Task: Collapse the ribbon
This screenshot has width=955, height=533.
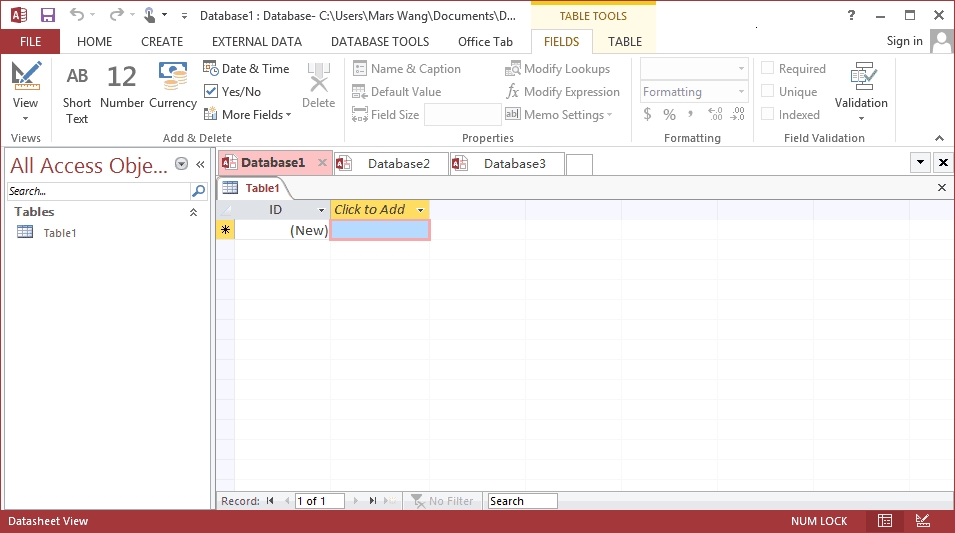Action: click(939, 138)
